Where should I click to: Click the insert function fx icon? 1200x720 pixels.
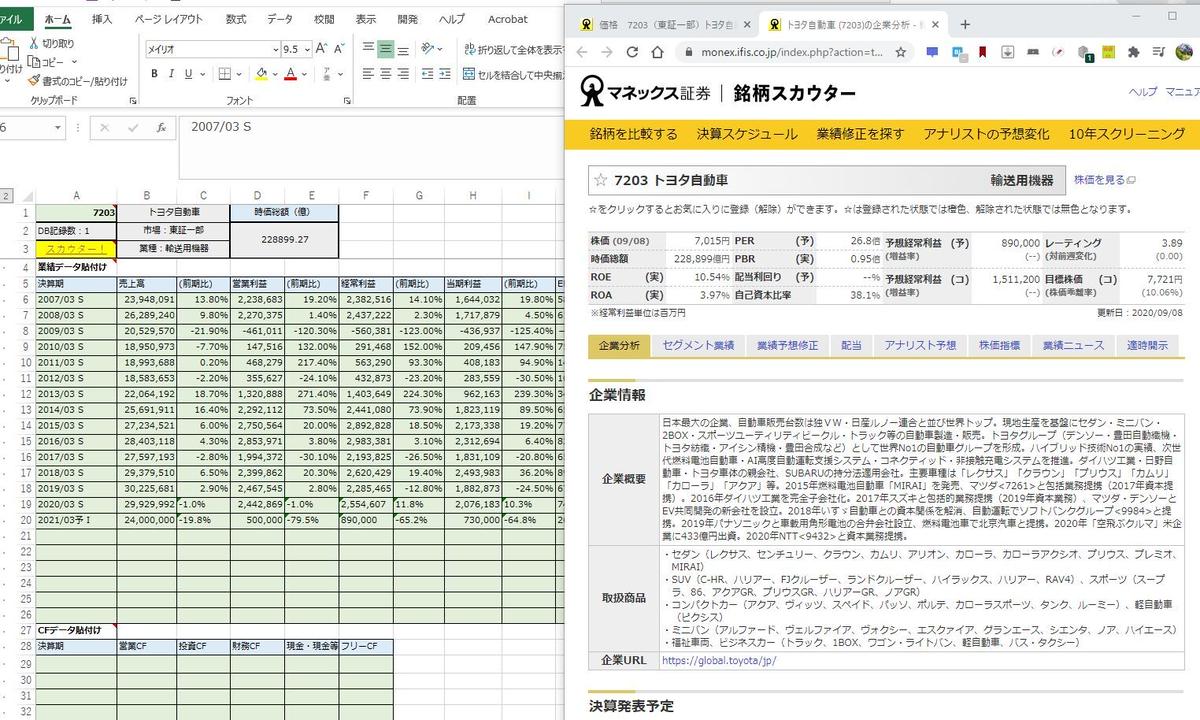(x=160, y=128)
